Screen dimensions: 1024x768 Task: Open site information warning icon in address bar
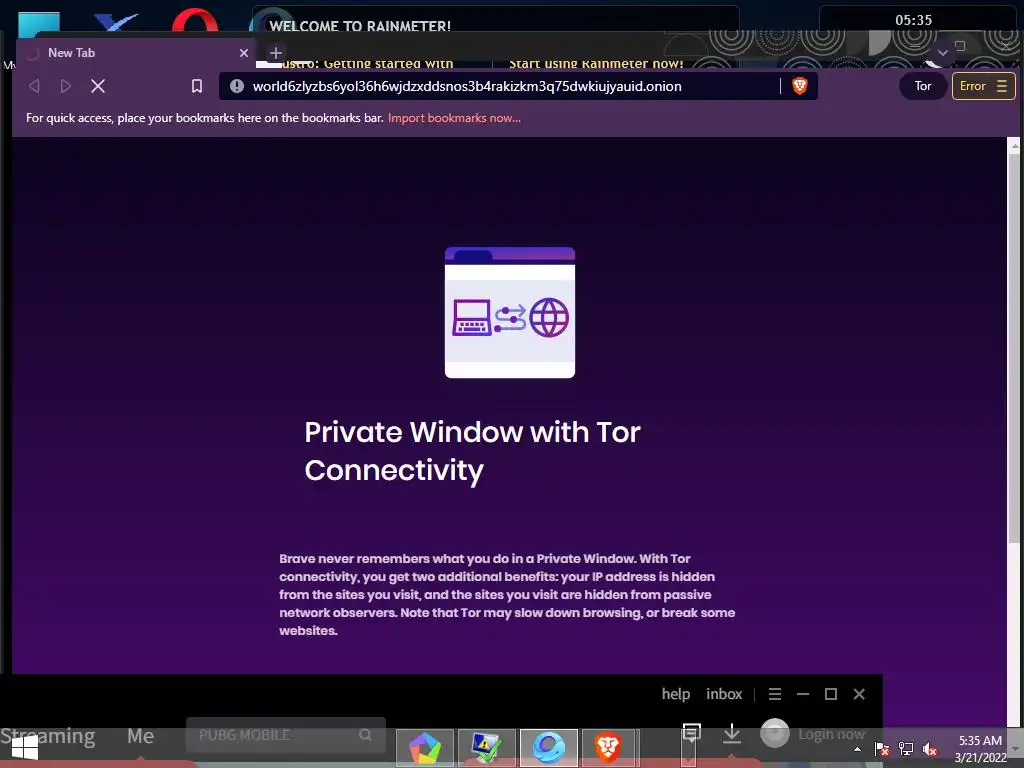237,86
